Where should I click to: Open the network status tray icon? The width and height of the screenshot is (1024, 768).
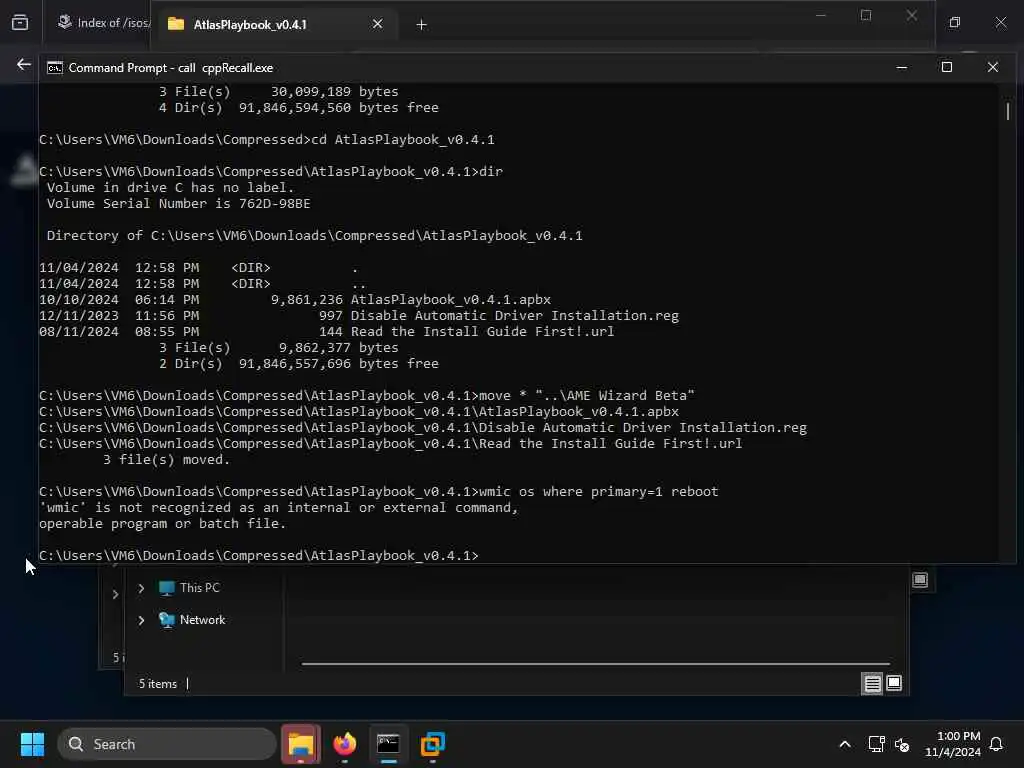(876, 744)
